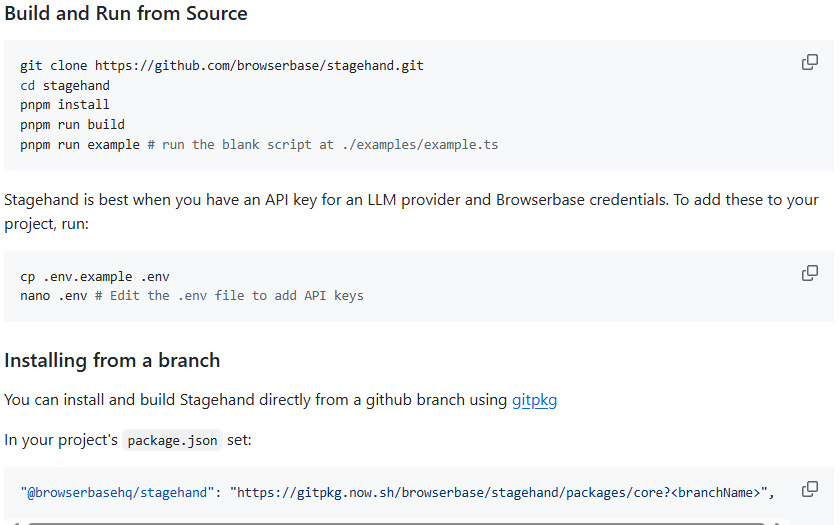Image resolution: width=840 pixels, height=525 pixels.
Task: Click the 'pnpm run example' command line
Action: click(x=259, y=145)
